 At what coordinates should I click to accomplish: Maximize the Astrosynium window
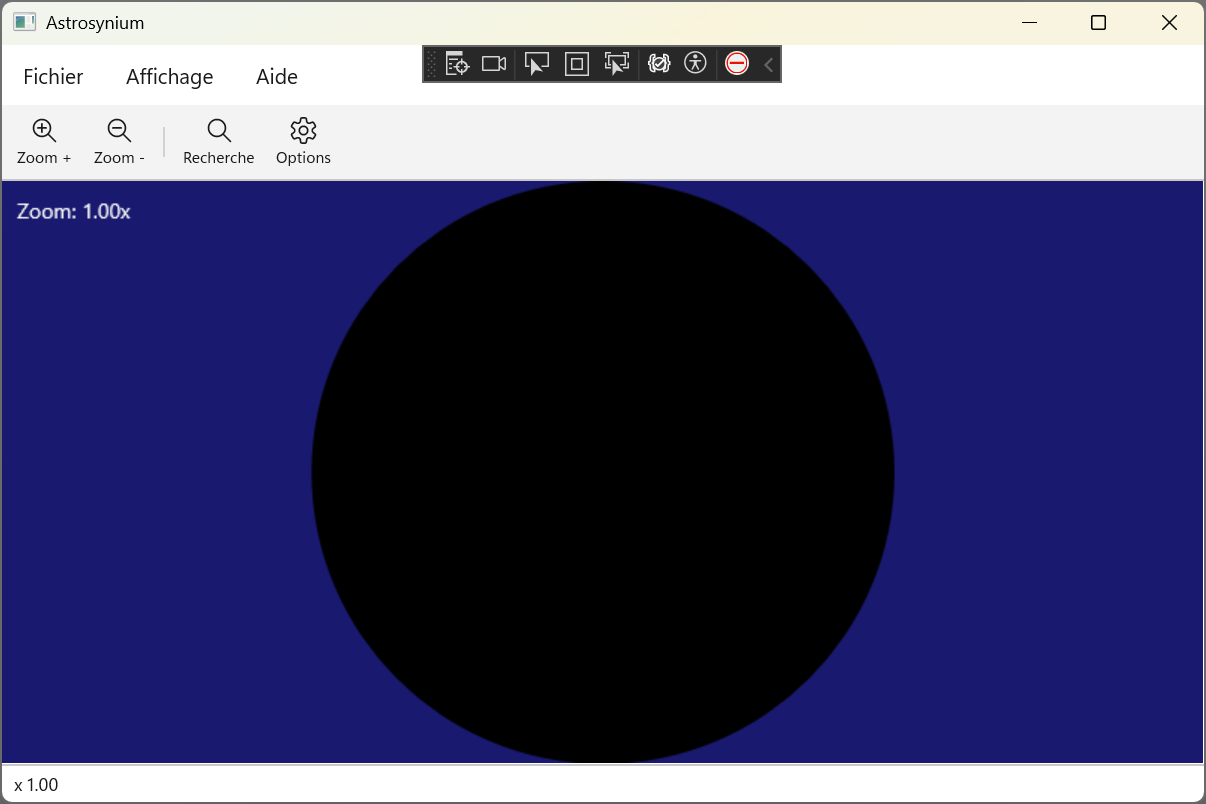pyautogui.click(x=1098, y=23)
